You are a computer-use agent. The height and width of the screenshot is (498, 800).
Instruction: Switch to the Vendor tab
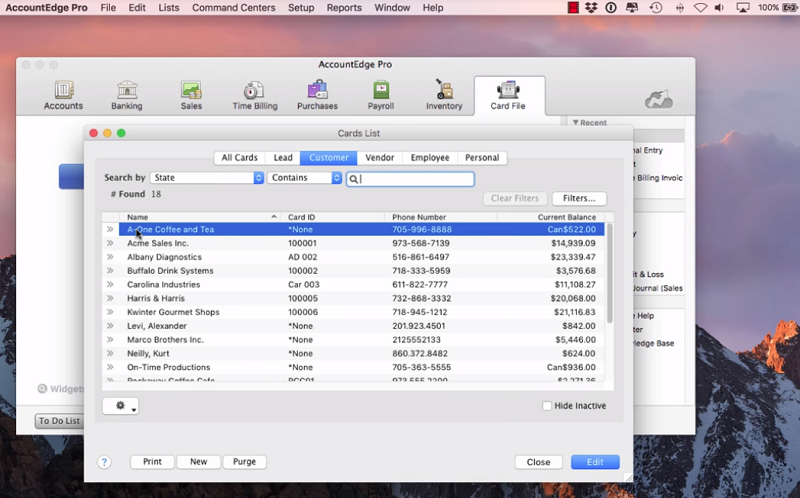[380, 158]
